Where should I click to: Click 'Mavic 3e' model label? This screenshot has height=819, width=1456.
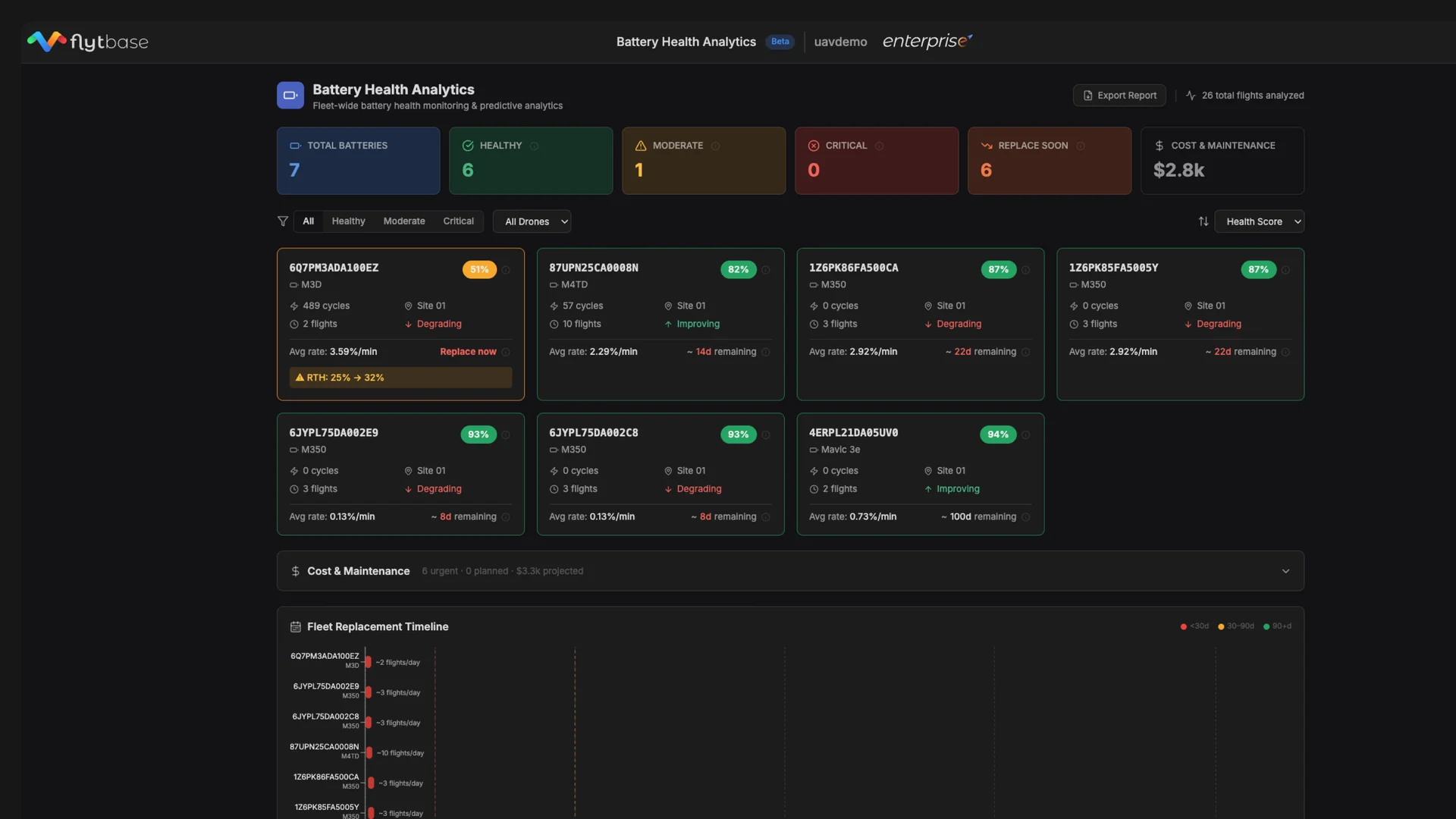pyautogui.click(x=840, y=450)
